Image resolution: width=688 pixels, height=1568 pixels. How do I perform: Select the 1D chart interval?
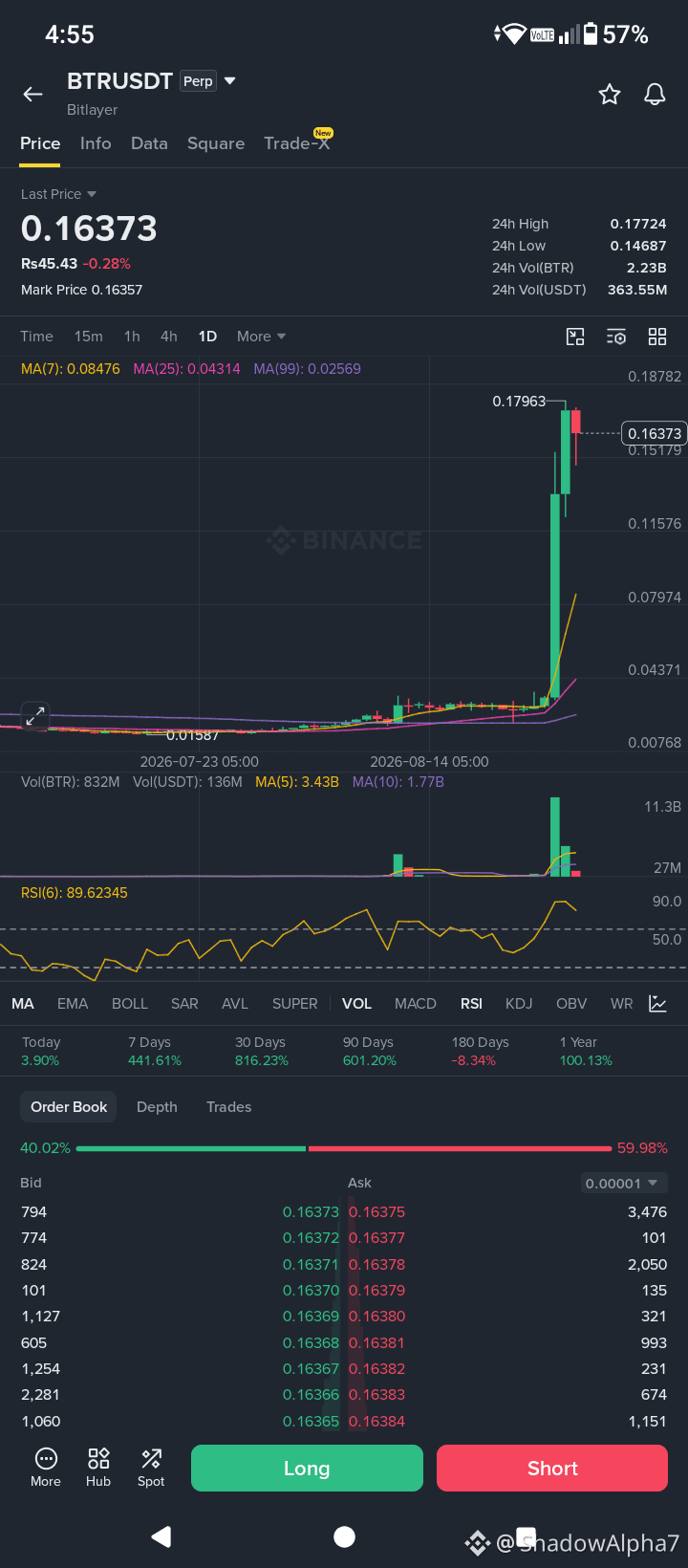click(207, 337)
